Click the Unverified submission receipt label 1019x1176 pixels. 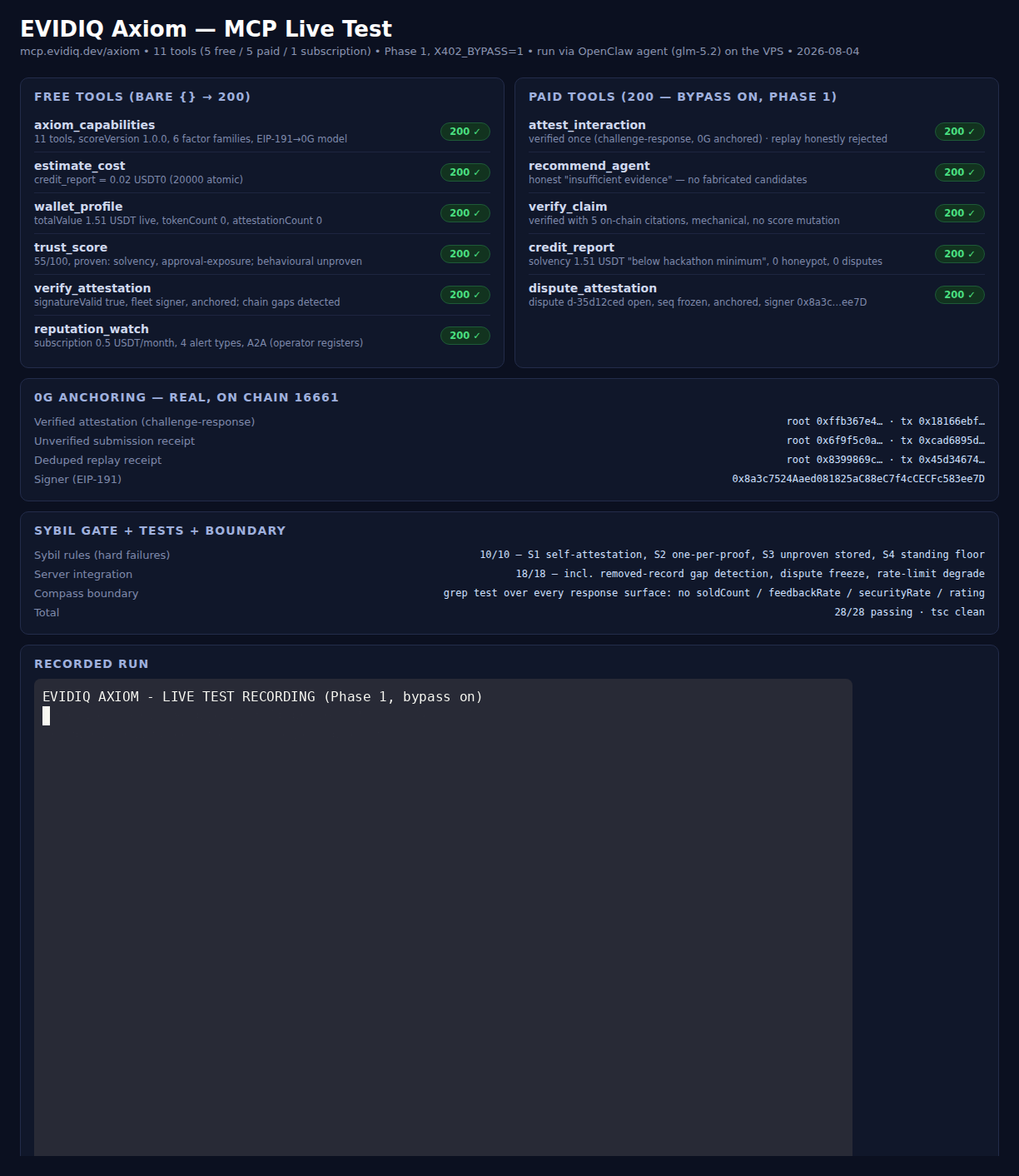(114, 441)
